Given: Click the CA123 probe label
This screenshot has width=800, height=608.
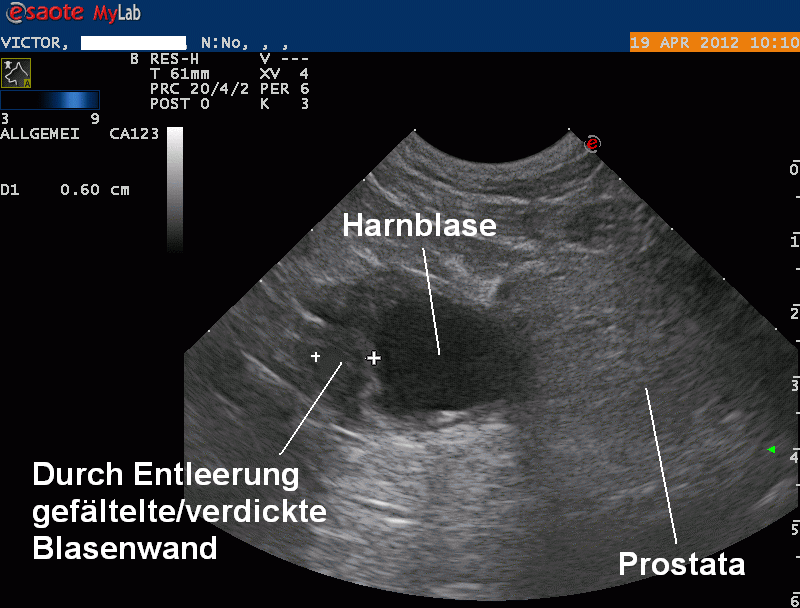Looking at the screenshot, I should pyautogui.click(x=133, y=132).
